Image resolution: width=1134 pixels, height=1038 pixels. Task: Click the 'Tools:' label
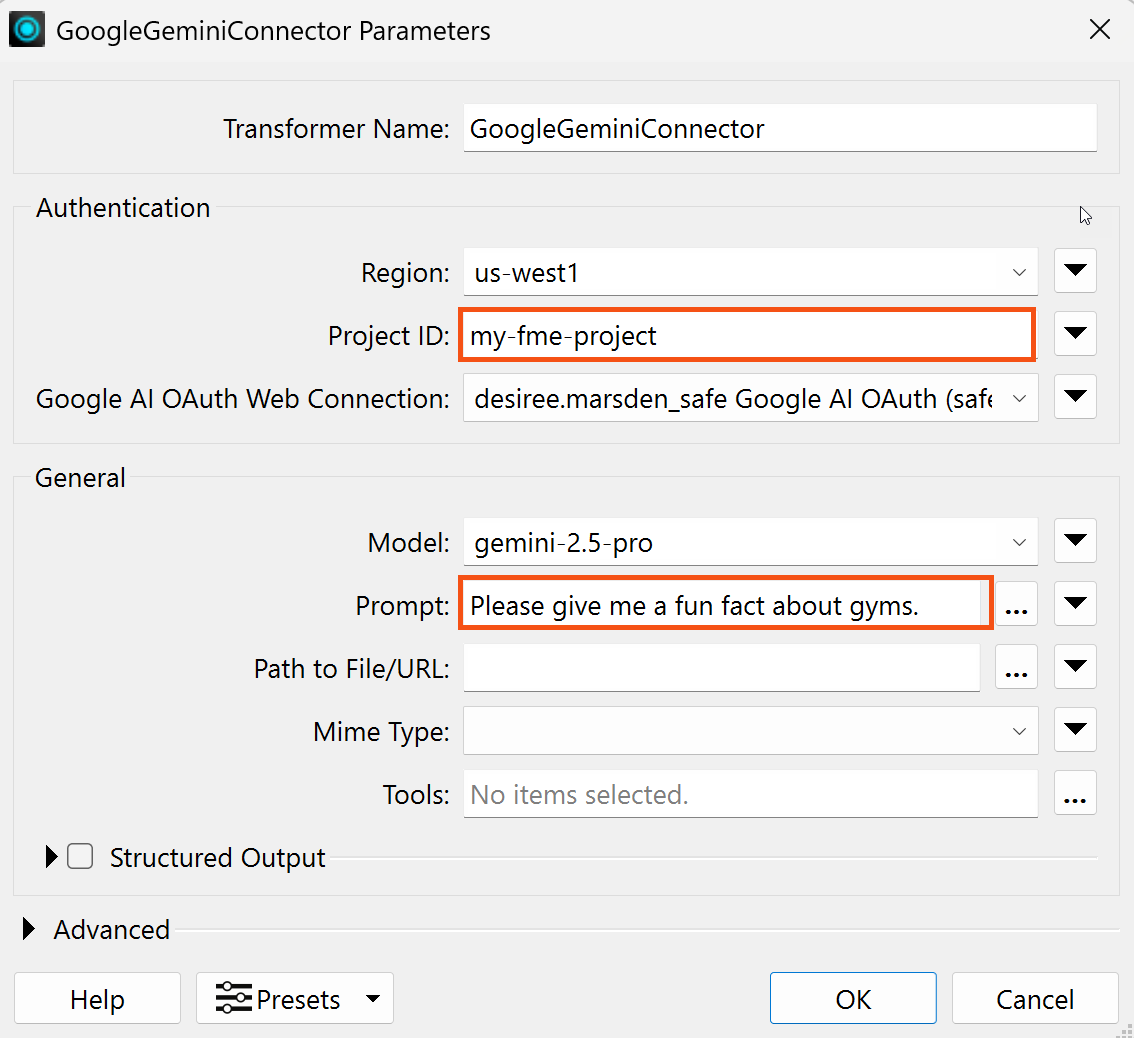click(416, 794)
